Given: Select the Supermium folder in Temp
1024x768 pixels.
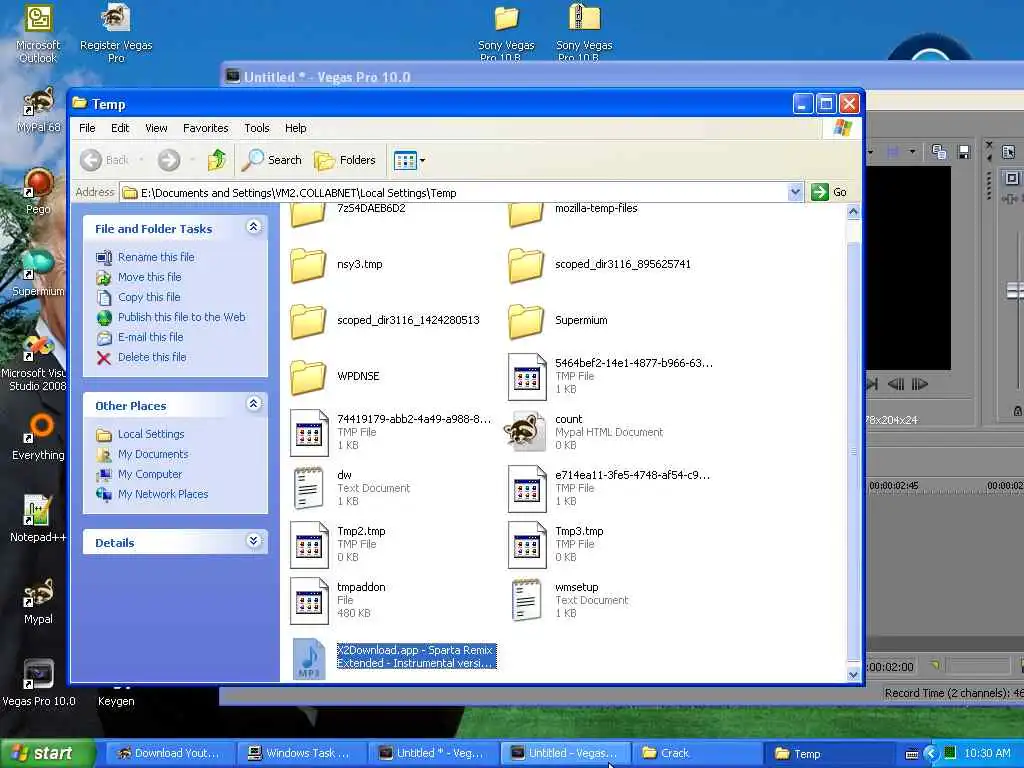Looking at the screenshot, I should point(558,320).
